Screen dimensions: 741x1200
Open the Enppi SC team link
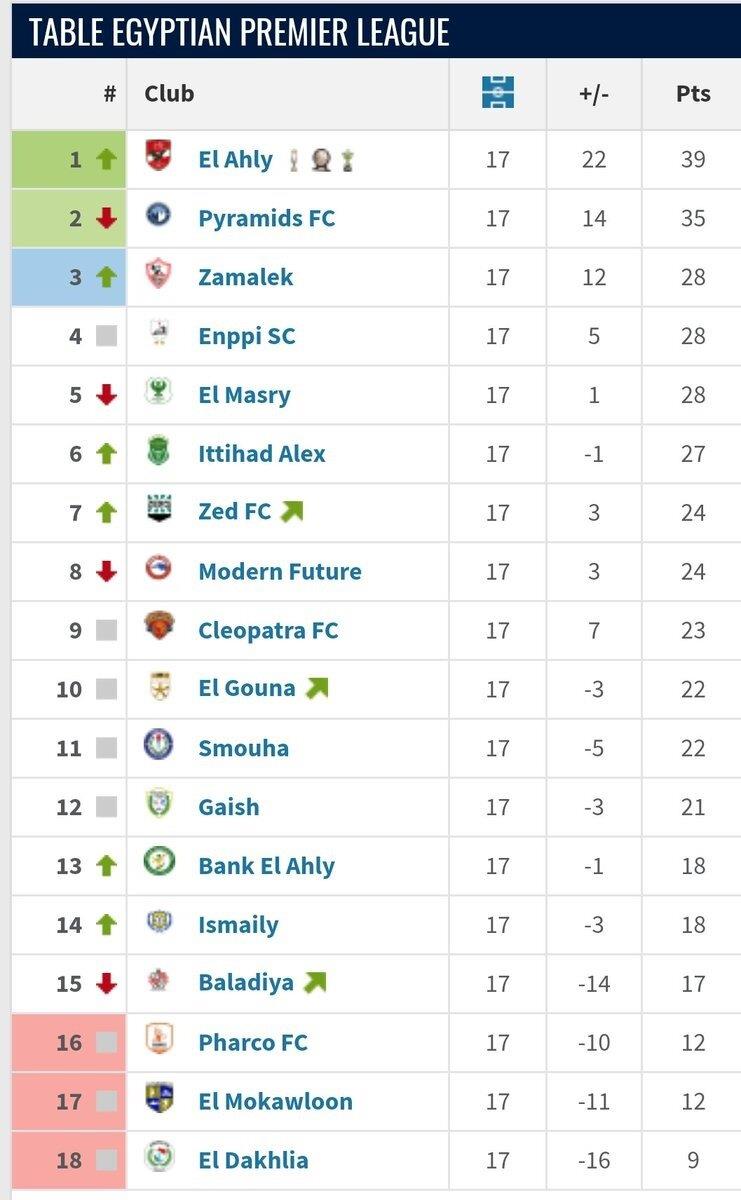tap(247, 336)
